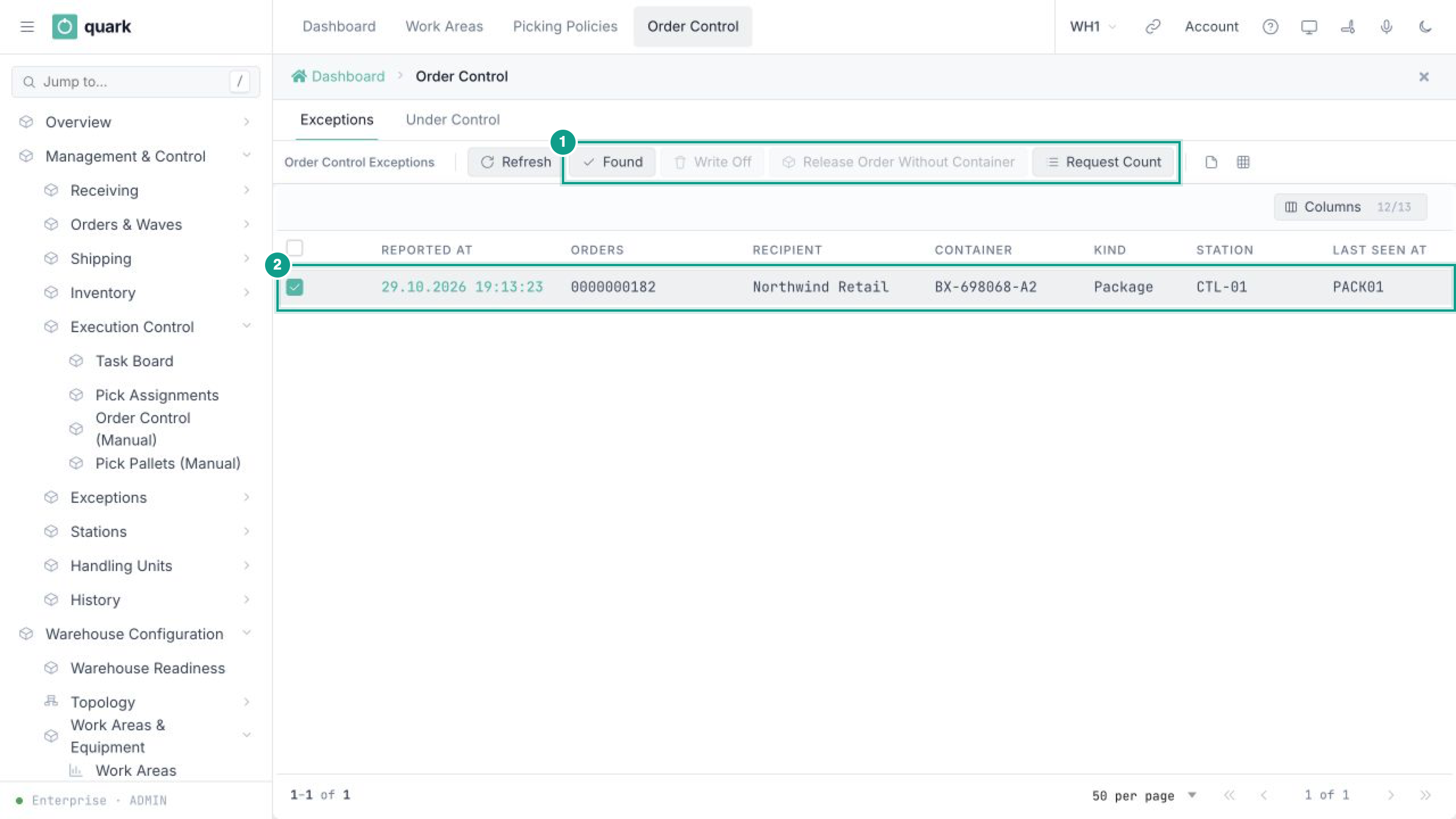Click the Found button

point(613,162)
